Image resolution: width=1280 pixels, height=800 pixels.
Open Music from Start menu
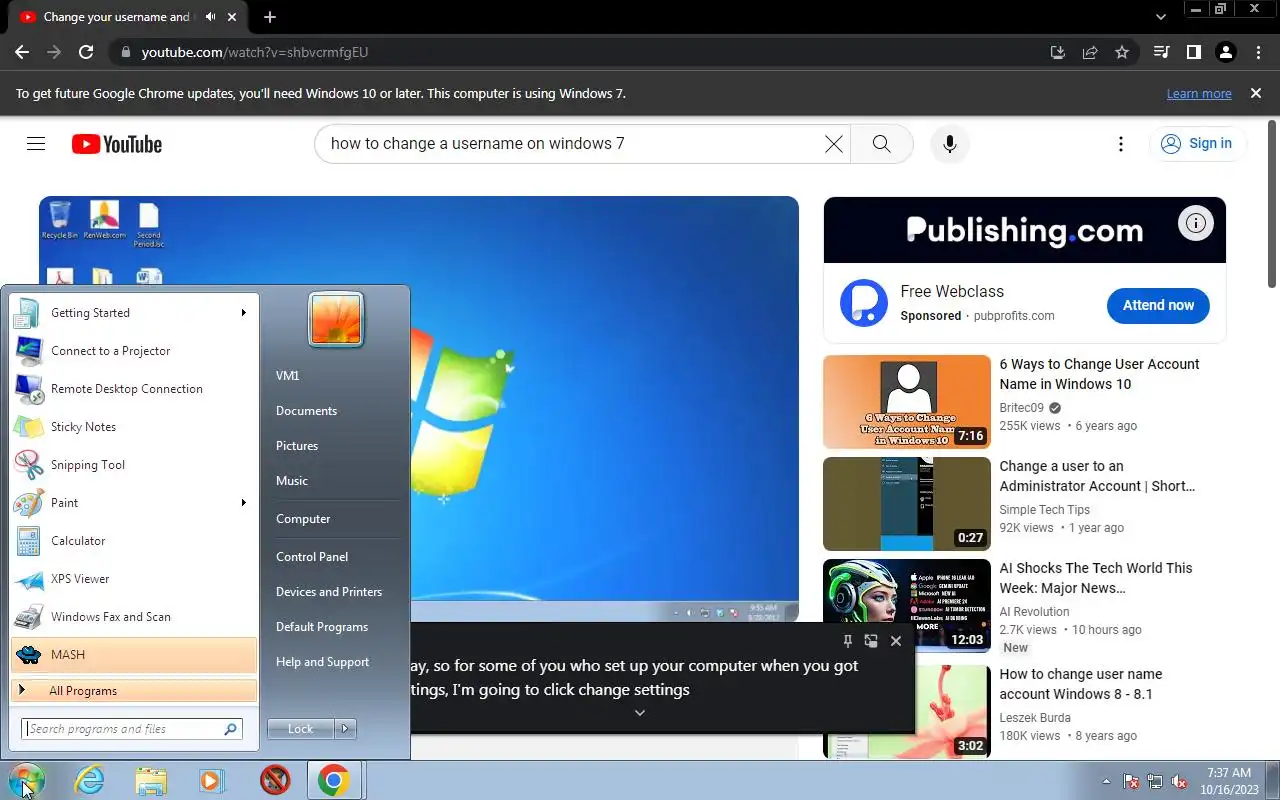(292, 481)
